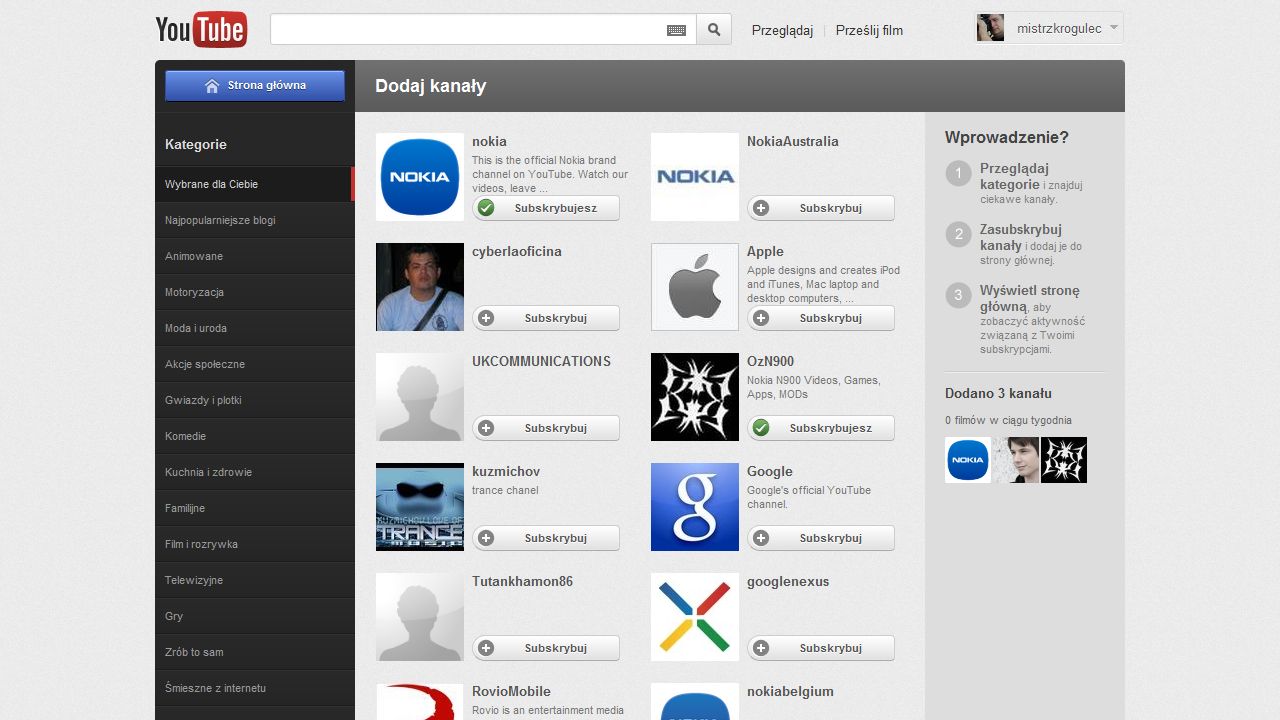Click the mistrzkrogulec username
This screenshot has height=720, width=1280.
1059,28
